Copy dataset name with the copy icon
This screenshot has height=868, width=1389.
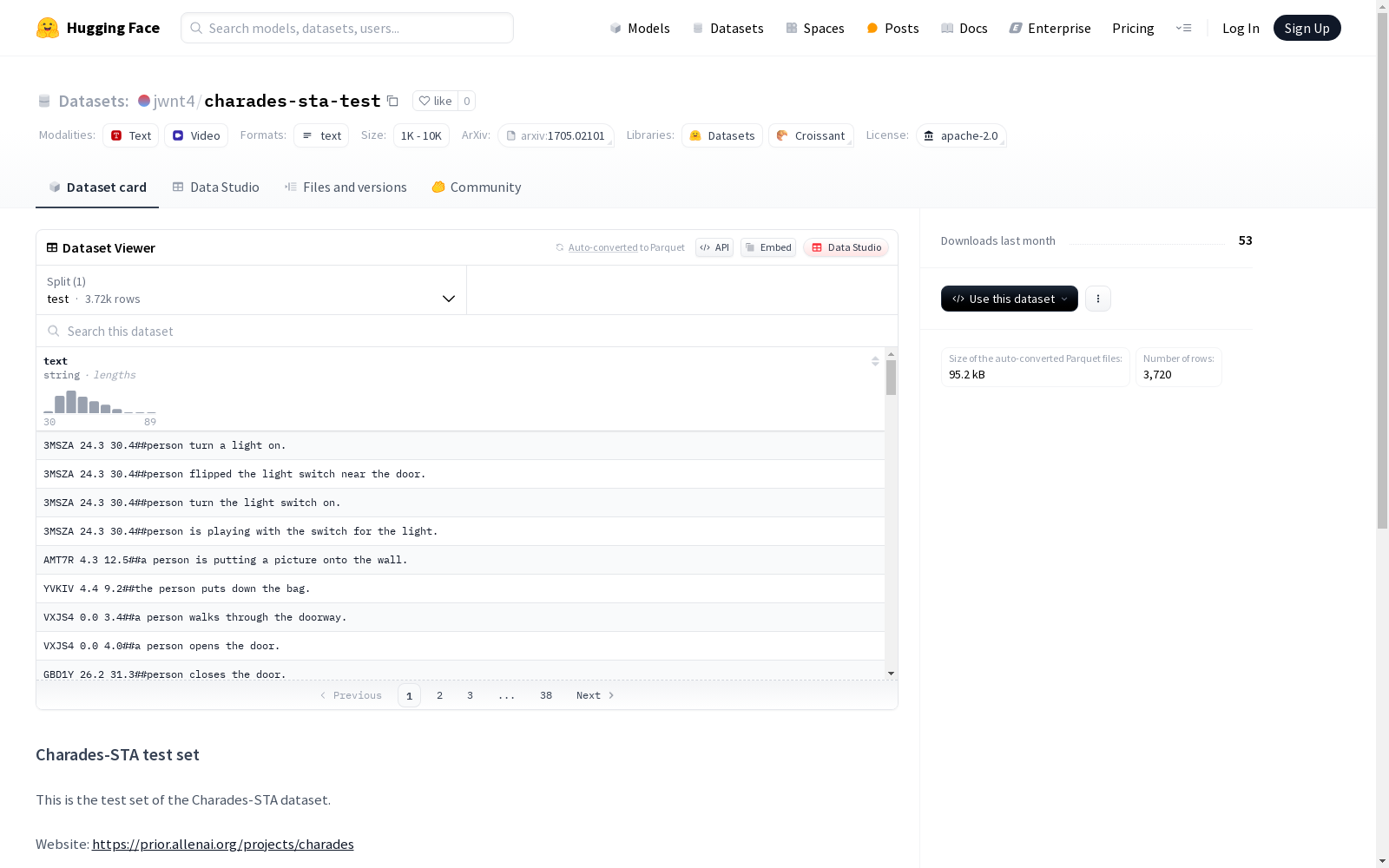coord(392,101)
